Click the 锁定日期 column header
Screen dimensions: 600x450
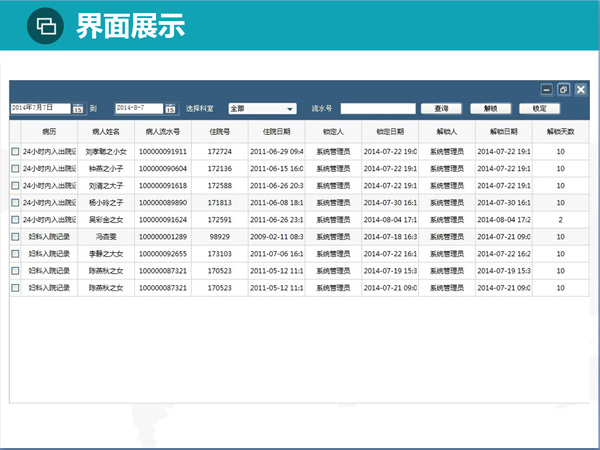pos(390,132)
